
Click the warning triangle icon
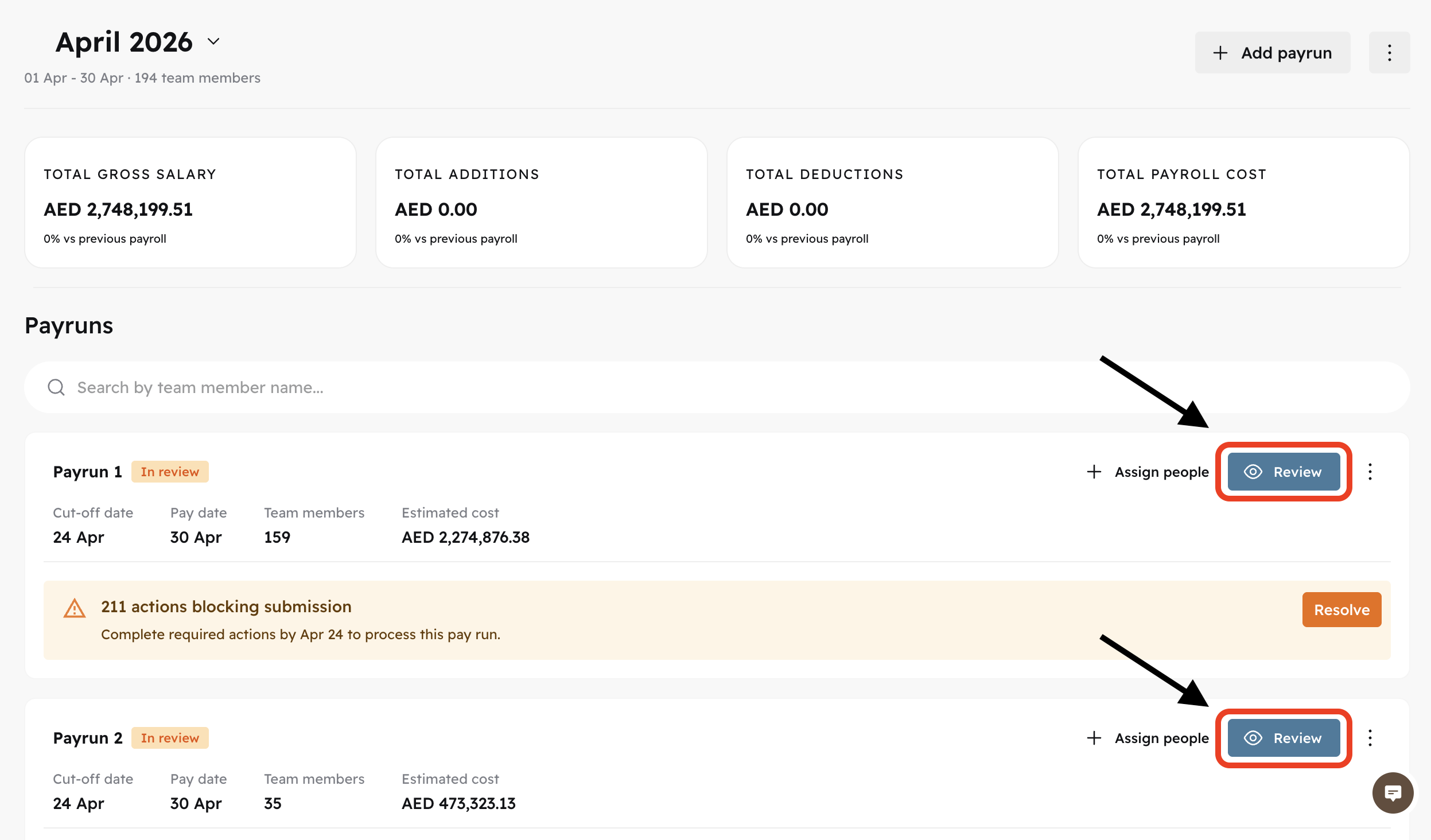tap(75, 608)
